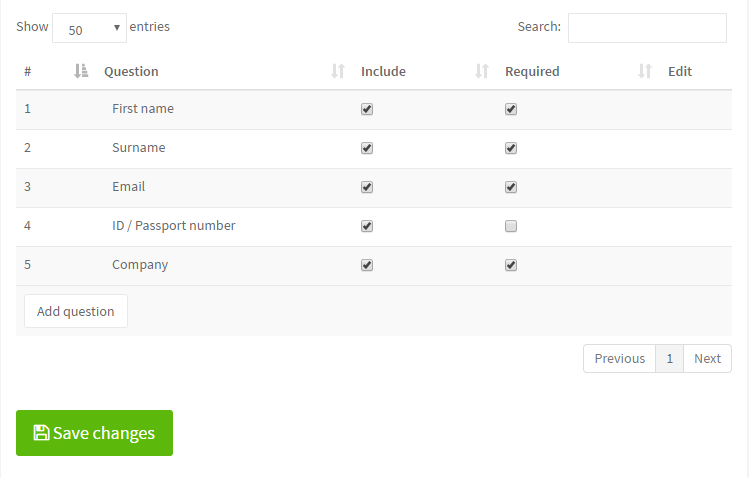Uncheck Required for First name
Viewport: 749px width, 478px height.
coord(511,109)
